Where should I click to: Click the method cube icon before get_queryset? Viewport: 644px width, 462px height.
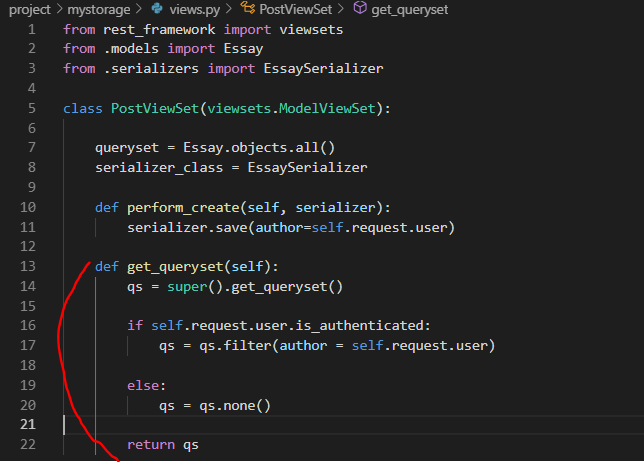(x=360, y=8)
